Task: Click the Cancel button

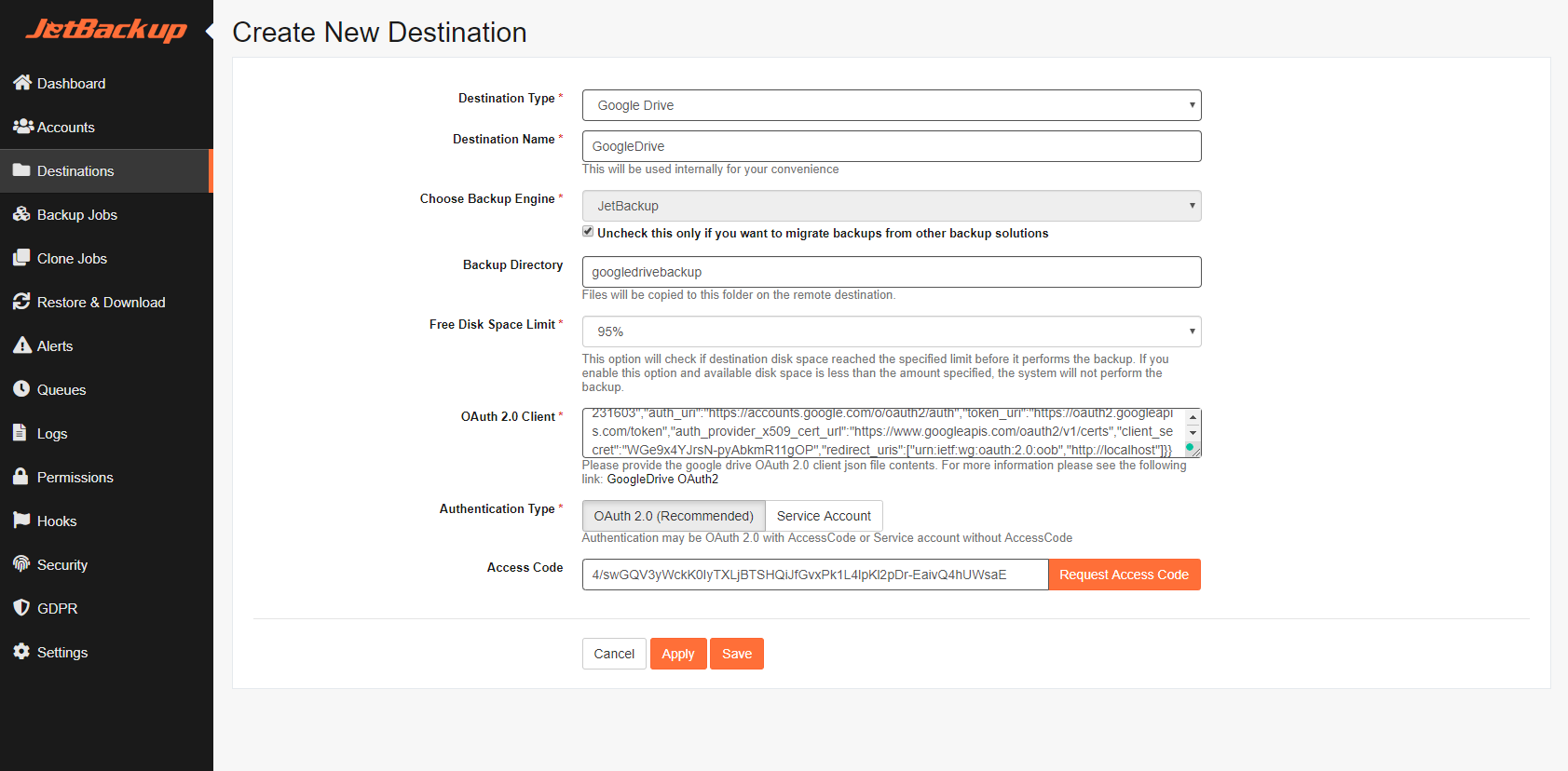Action: [614, 654]
